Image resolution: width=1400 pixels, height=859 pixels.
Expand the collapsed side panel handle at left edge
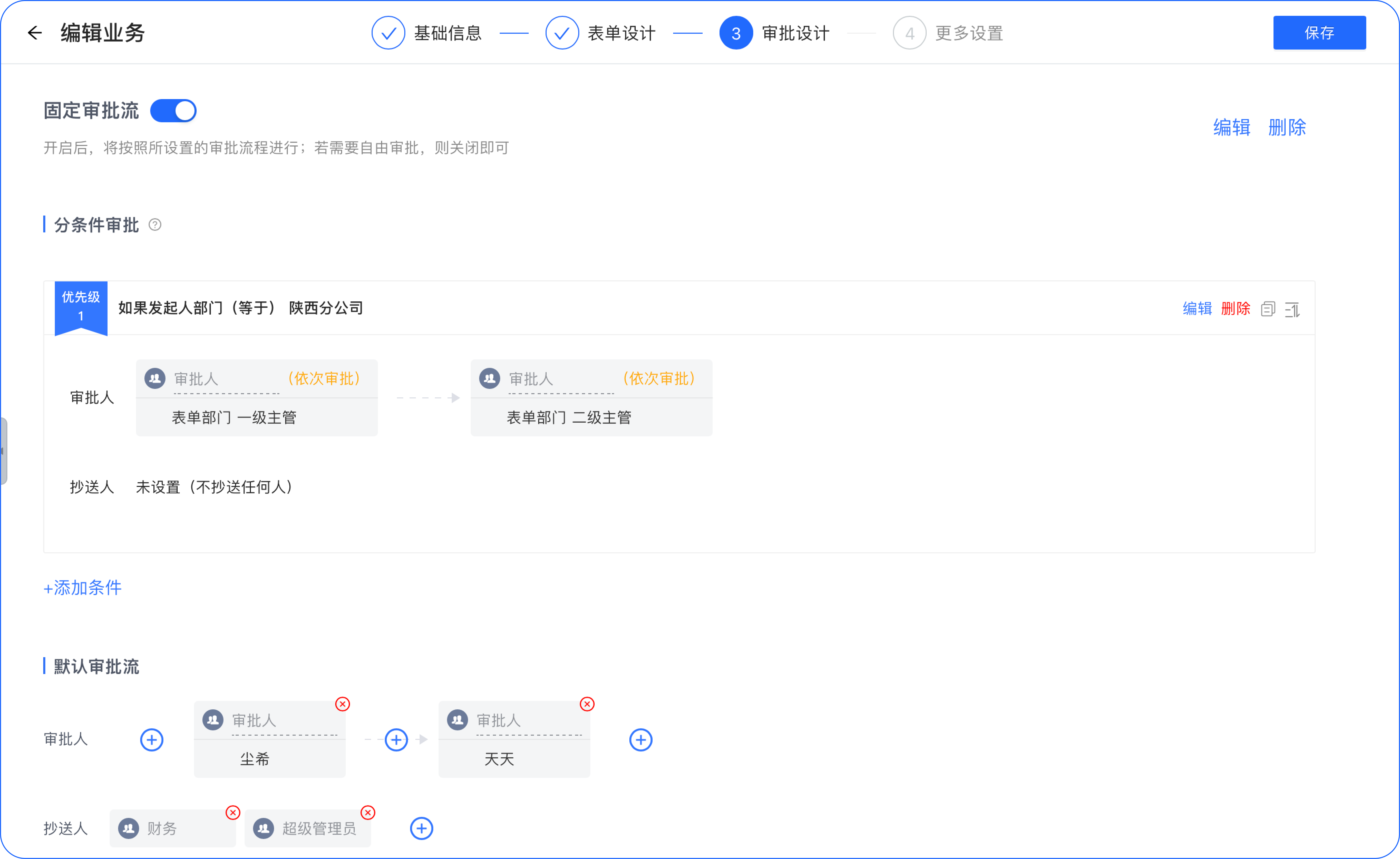(3, 451)
